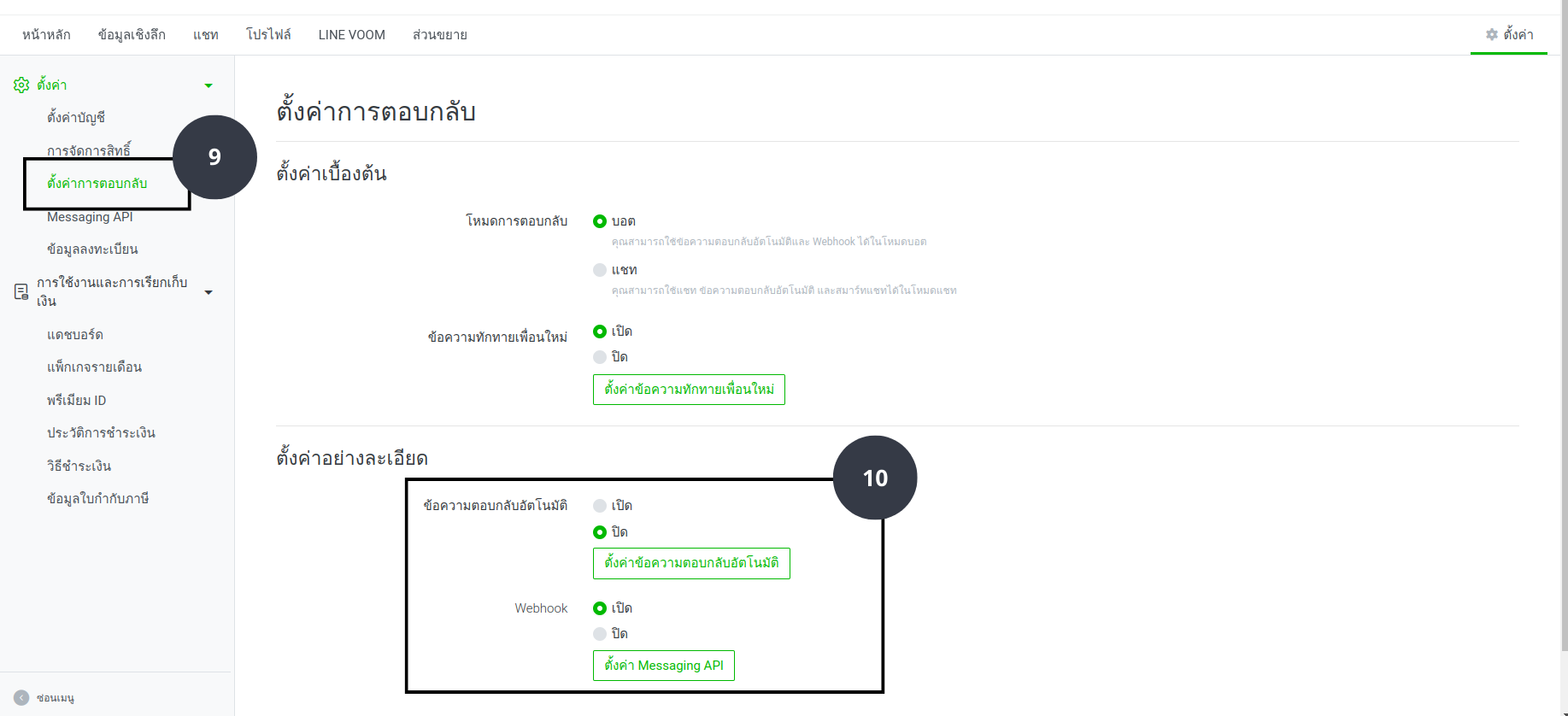
Task: Click the ตั้งค่า Messaging API button
Action: coord(664,666)
